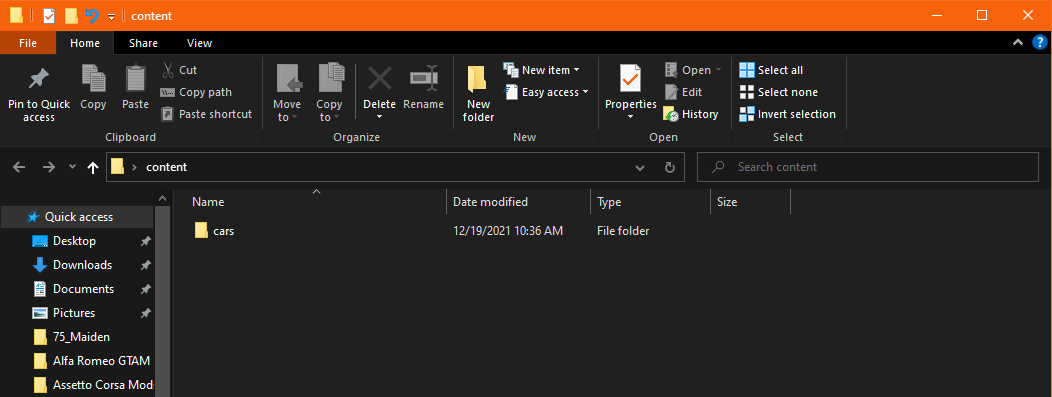This screenshot has height=397, width=1052.
Task: Click Select none
Action: point(778,92)
